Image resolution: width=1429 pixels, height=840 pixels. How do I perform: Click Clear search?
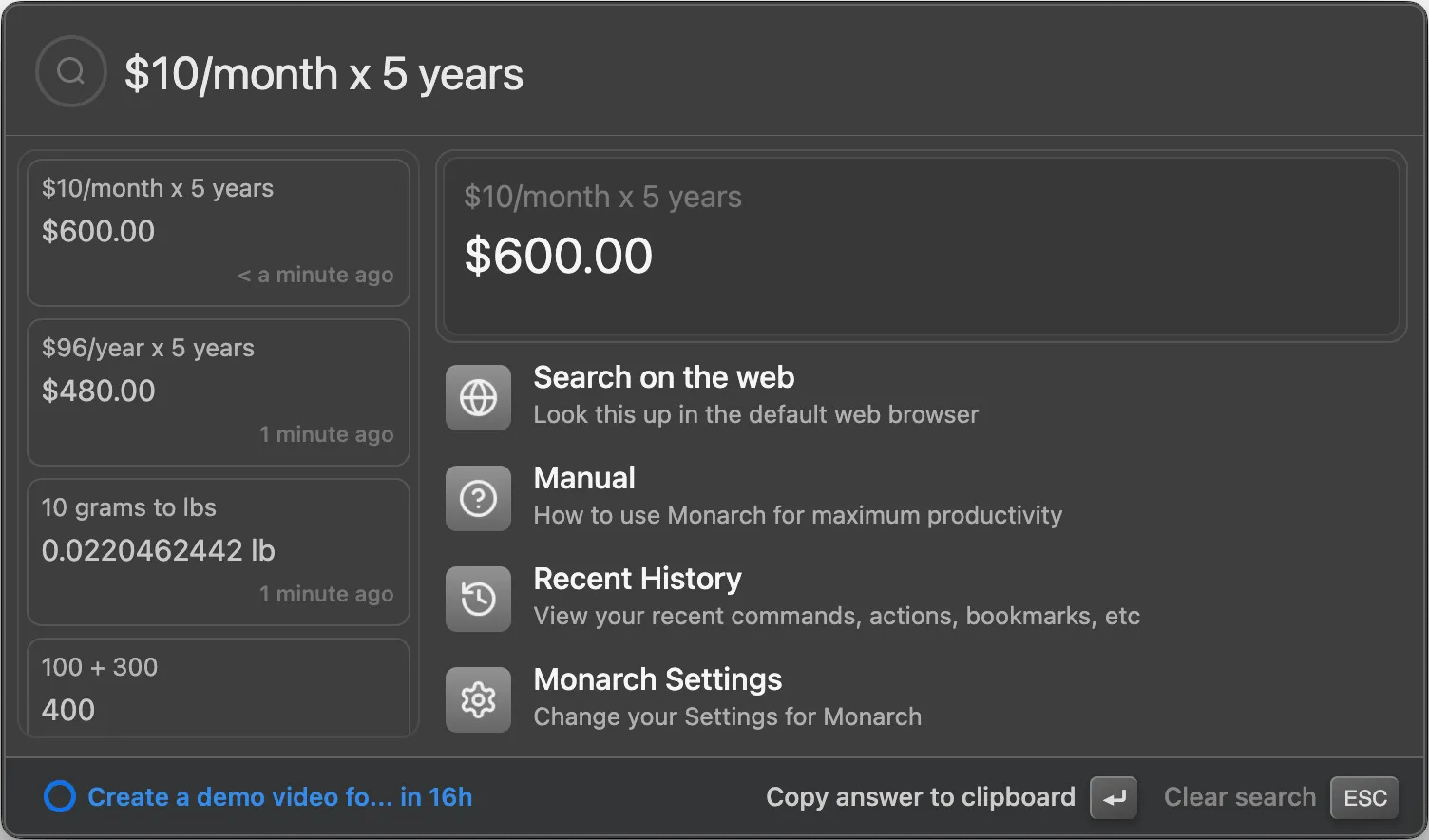(x=1239, y=797)
